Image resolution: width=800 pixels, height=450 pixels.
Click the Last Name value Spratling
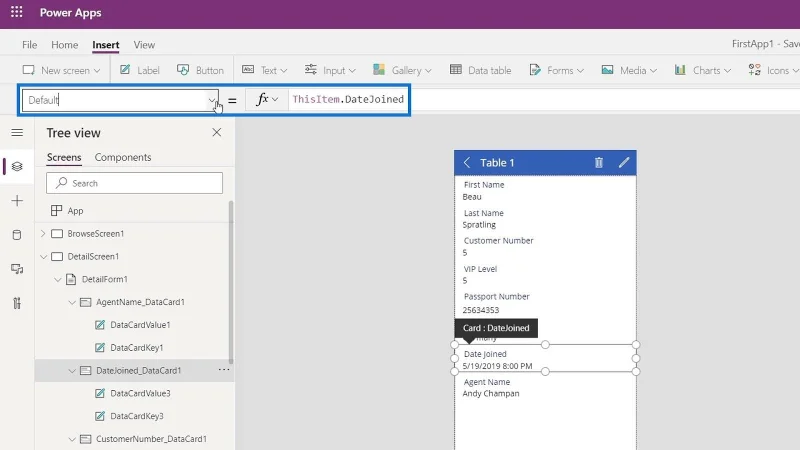(x=479, y=224)
